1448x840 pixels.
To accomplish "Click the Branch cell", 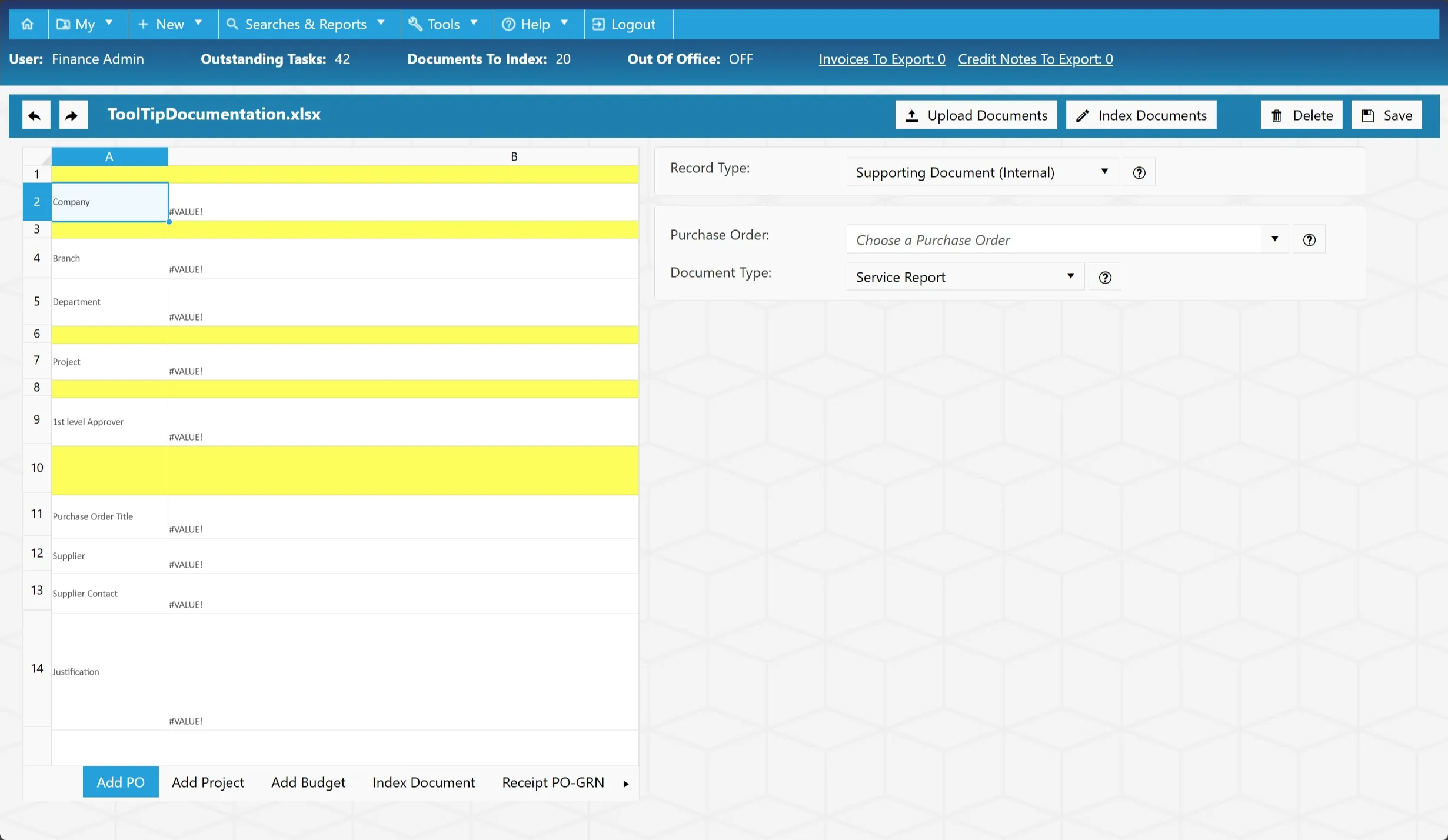I will click(109, 258).
